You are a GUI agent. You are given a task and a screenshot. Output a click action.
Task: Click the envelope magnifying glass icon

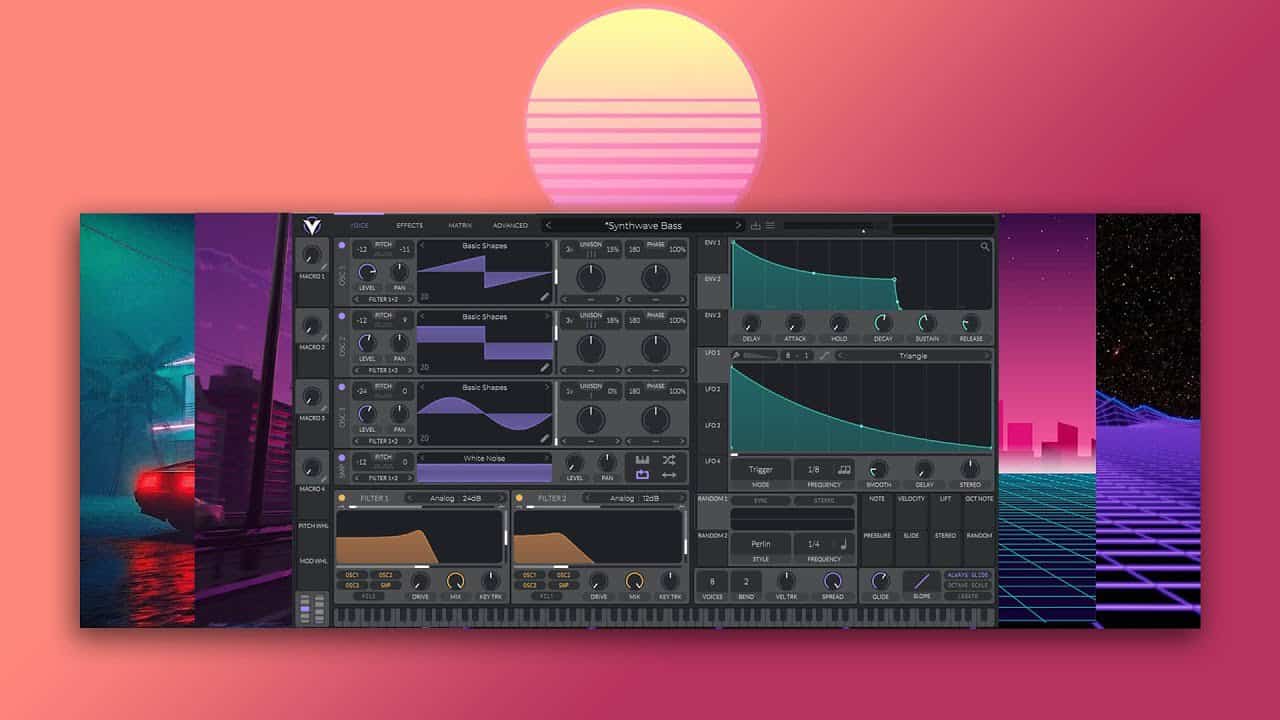(x=985, y=246)
